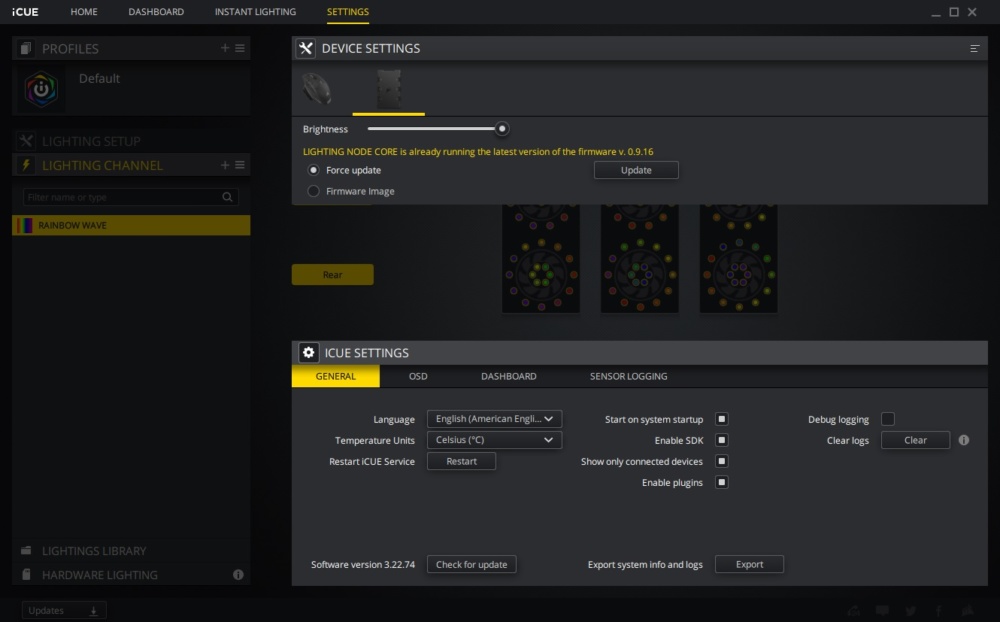Switch to the Sensor Logging tab
1000x622 pixels.
click(x=628, y=376)
